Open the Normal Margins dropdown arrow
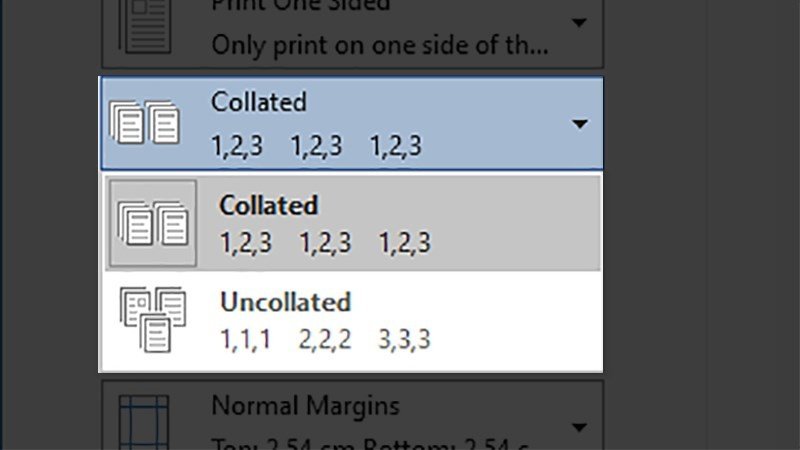 tap(579, 427)
